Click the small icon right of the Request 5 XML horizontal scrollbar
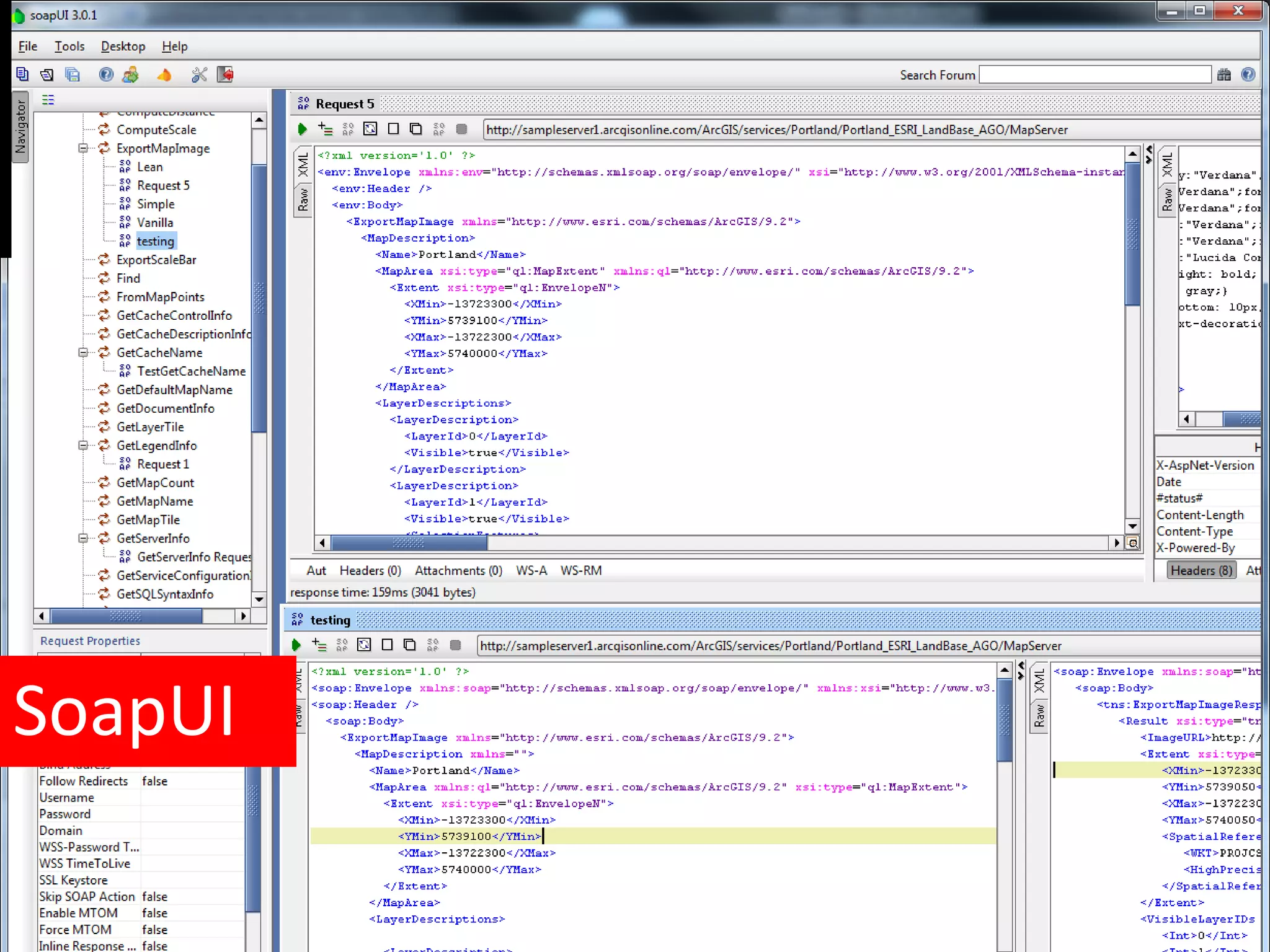 pyautogui.click(x=1132, y=544)
